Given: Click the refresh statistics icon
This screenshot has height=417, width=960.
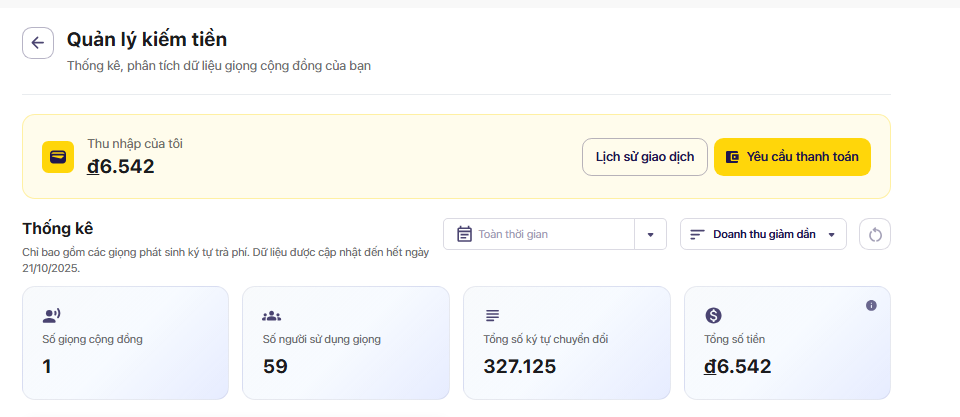Looking at the screenshot, I should click(875, 234).
